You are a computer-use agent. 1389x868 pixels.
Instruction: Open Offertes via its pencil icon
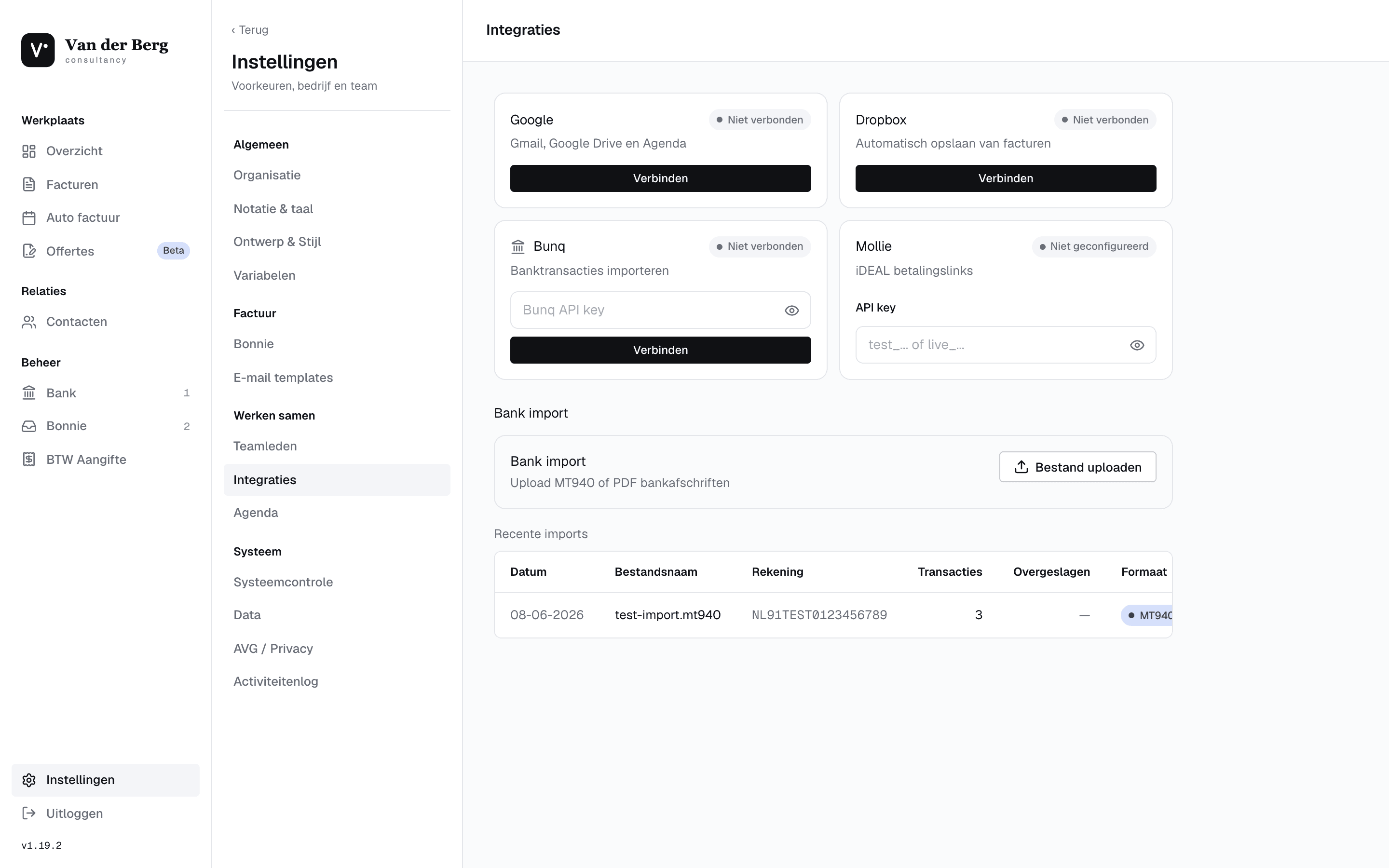[29, 251]
